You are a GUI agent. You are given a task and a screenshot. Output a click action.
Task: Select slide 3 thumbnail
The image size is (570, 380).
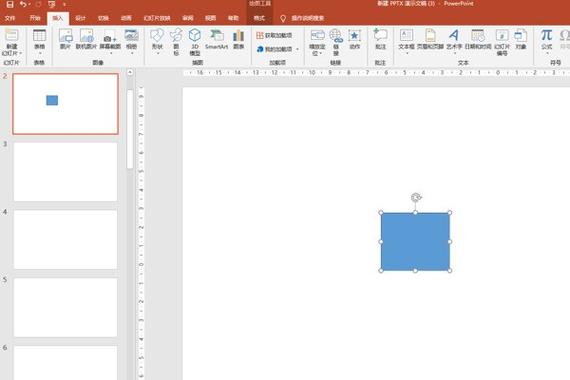point(65,172)
